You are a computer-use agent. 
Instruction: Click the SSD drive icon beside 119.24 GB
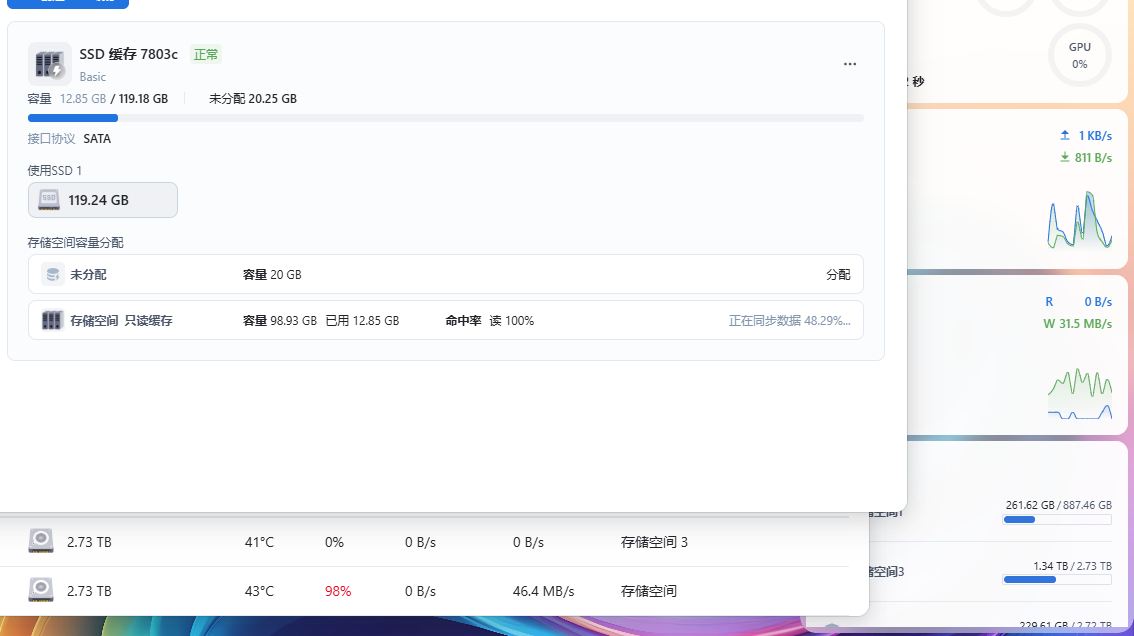(x=48, y=200)
